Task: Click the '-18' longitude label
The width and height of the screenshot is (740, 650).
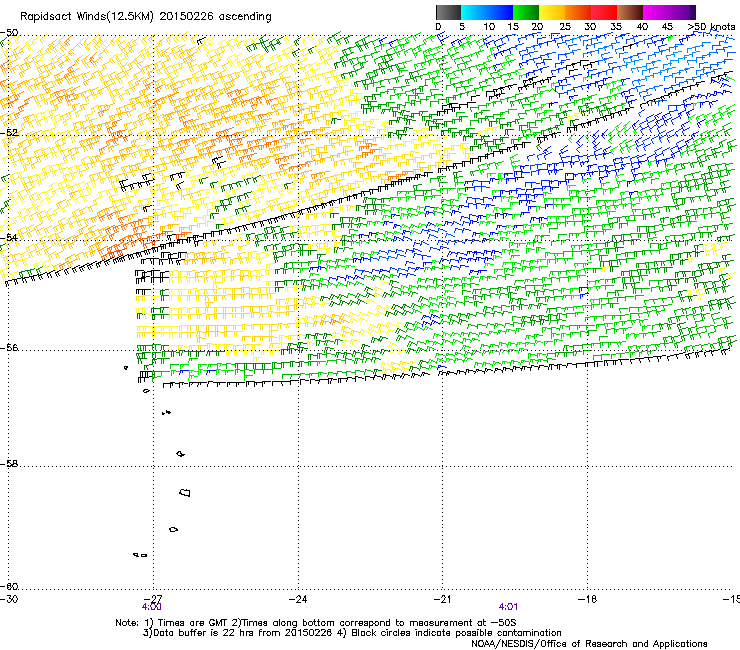Action: (x=588, y=599)
